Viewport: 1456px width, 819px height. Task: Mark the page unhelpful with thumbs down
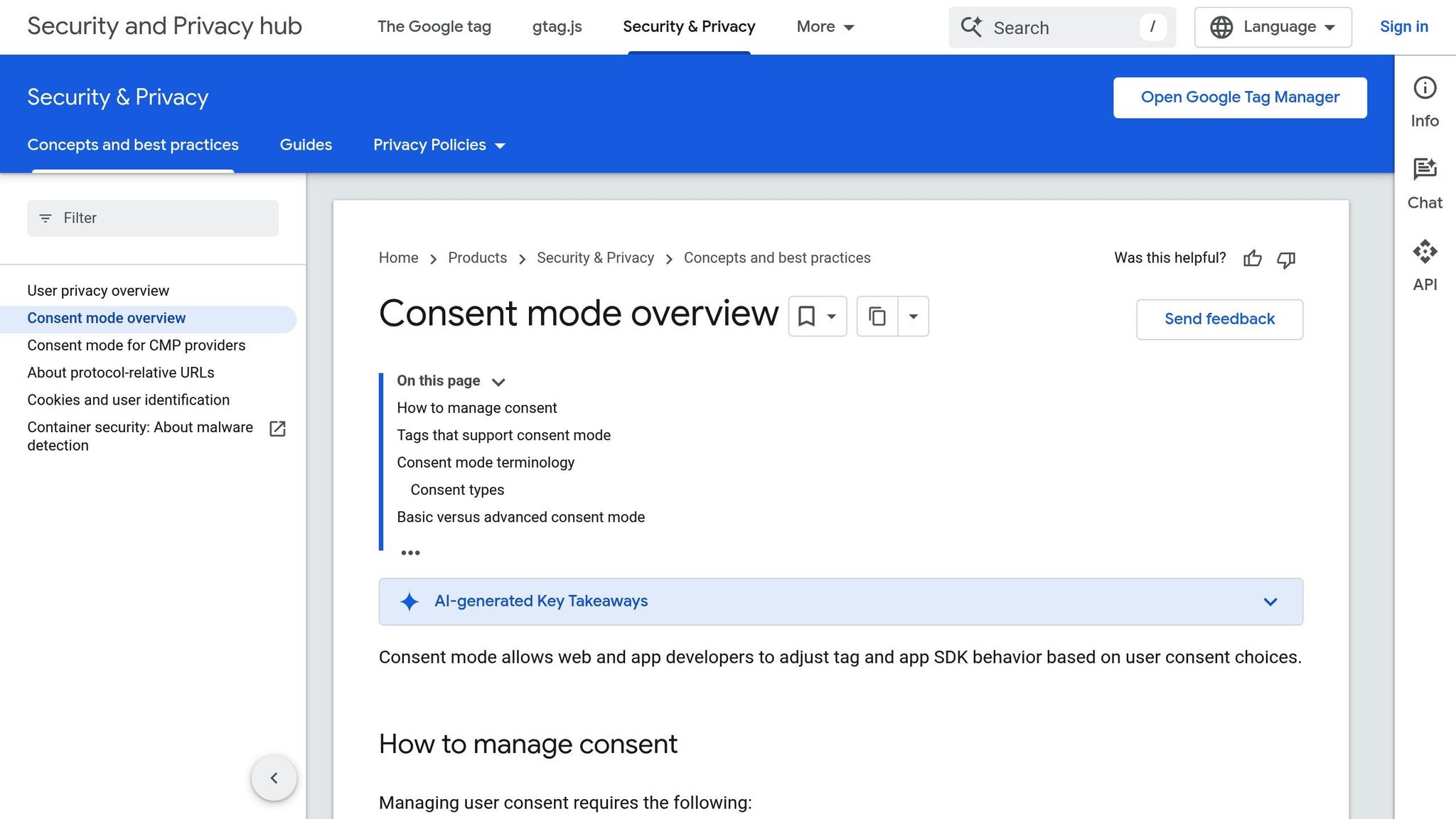click(x=1286, y=259)
